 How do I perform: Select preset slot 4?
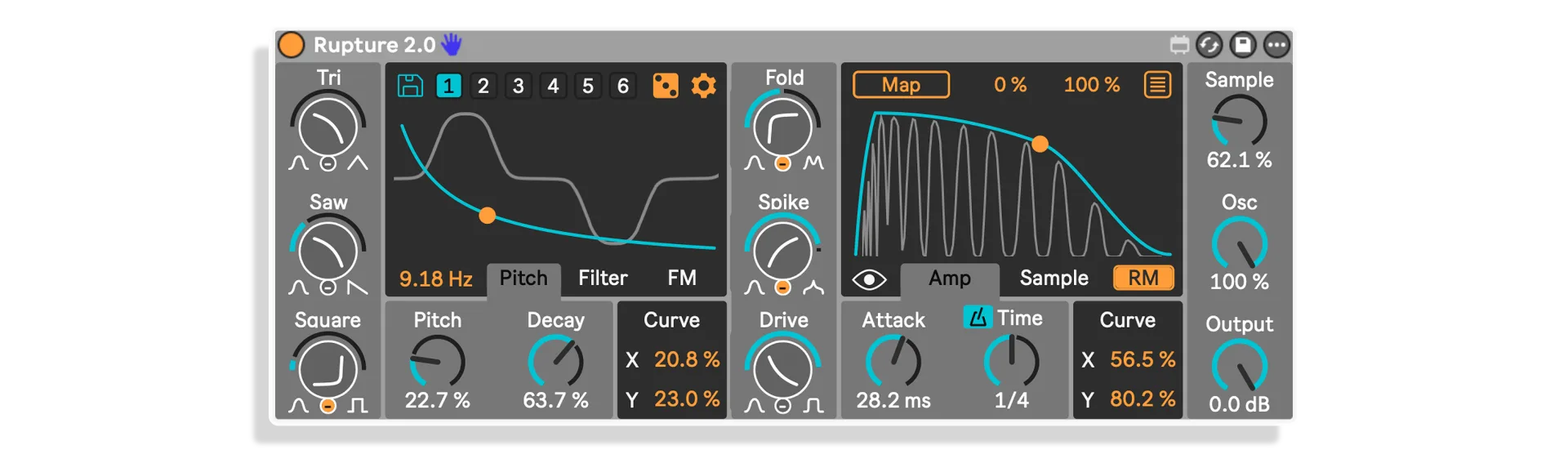coord(553,86)
